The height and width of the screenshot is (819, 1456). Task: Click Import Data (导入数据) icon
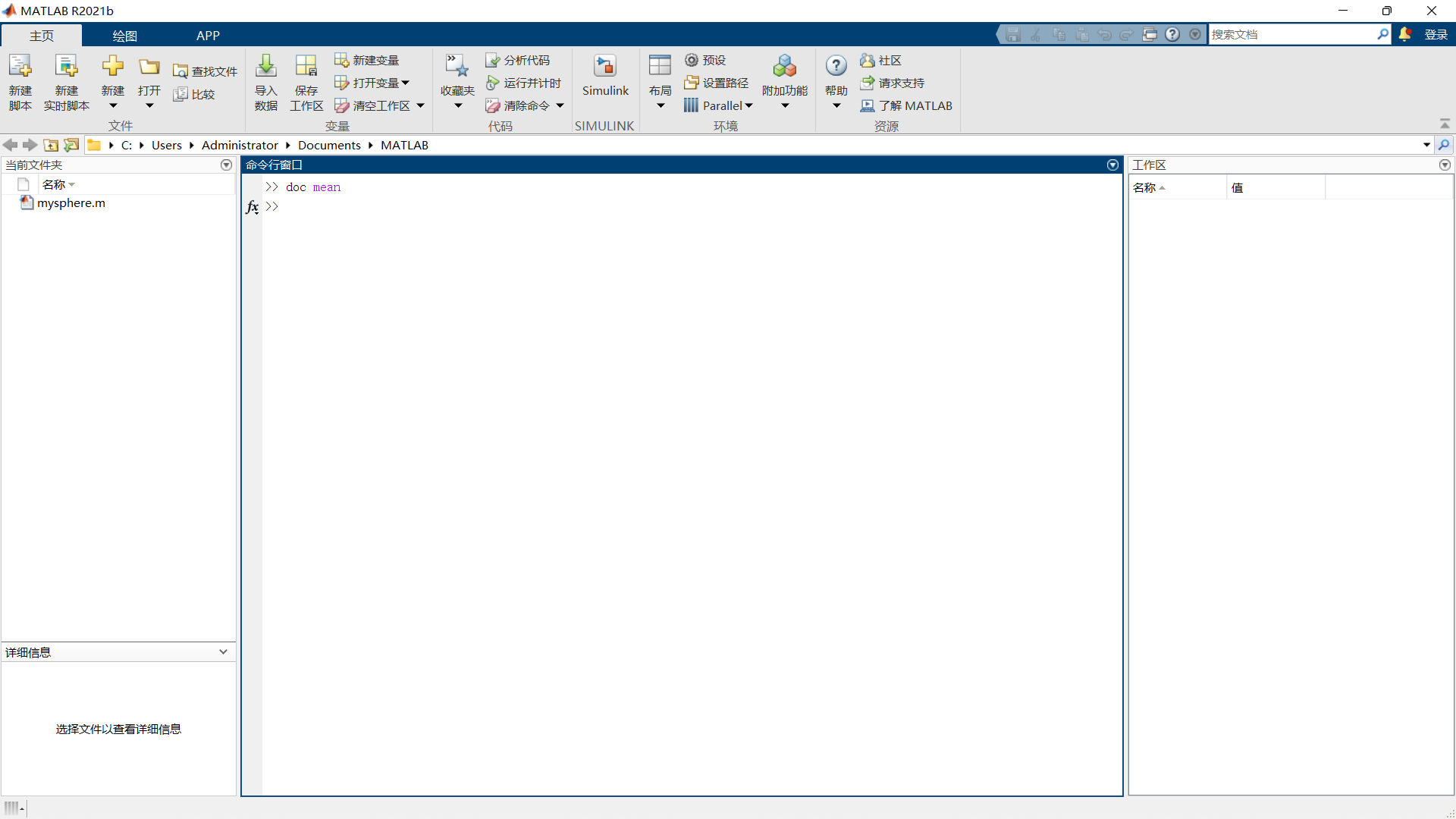(266, 66)
